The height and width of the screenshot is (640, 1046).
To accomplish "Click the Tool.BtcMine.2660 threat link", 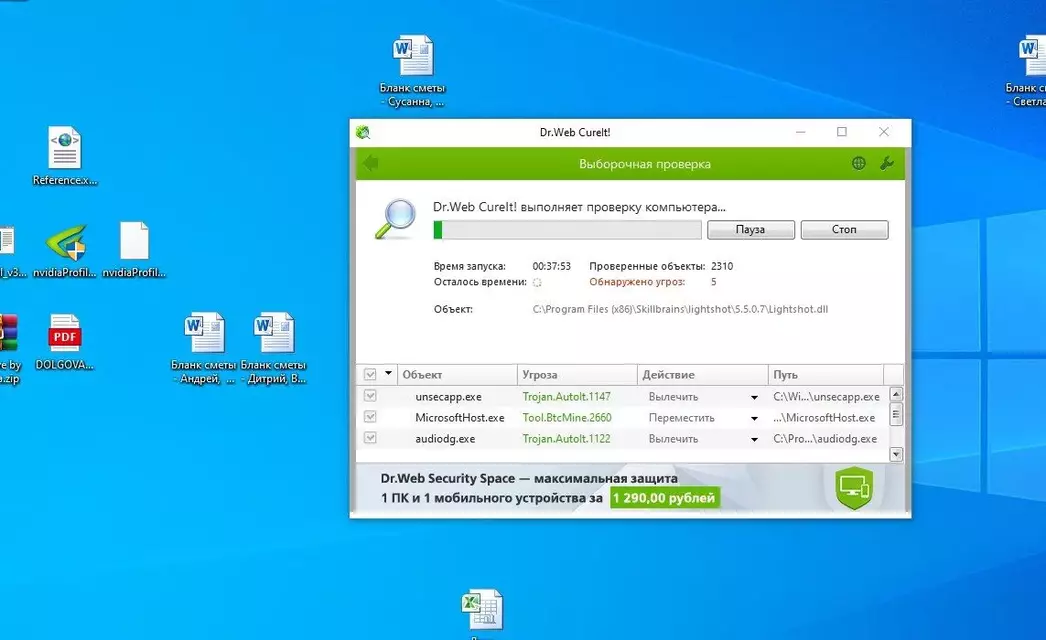I will (x=567, y=418).
